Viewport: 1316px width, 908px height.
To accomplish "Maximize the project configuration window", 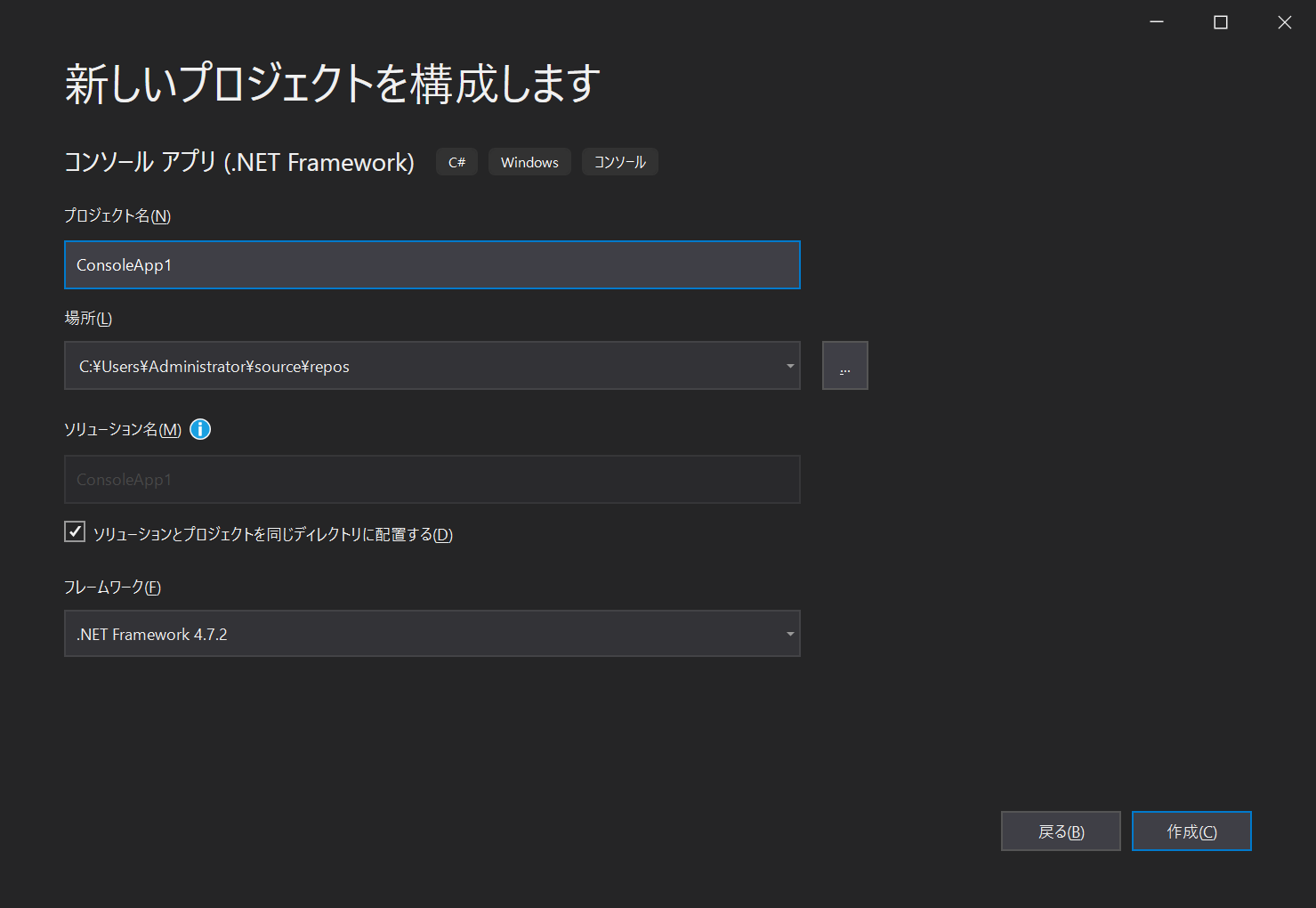I will click(x=1221, y=22).
